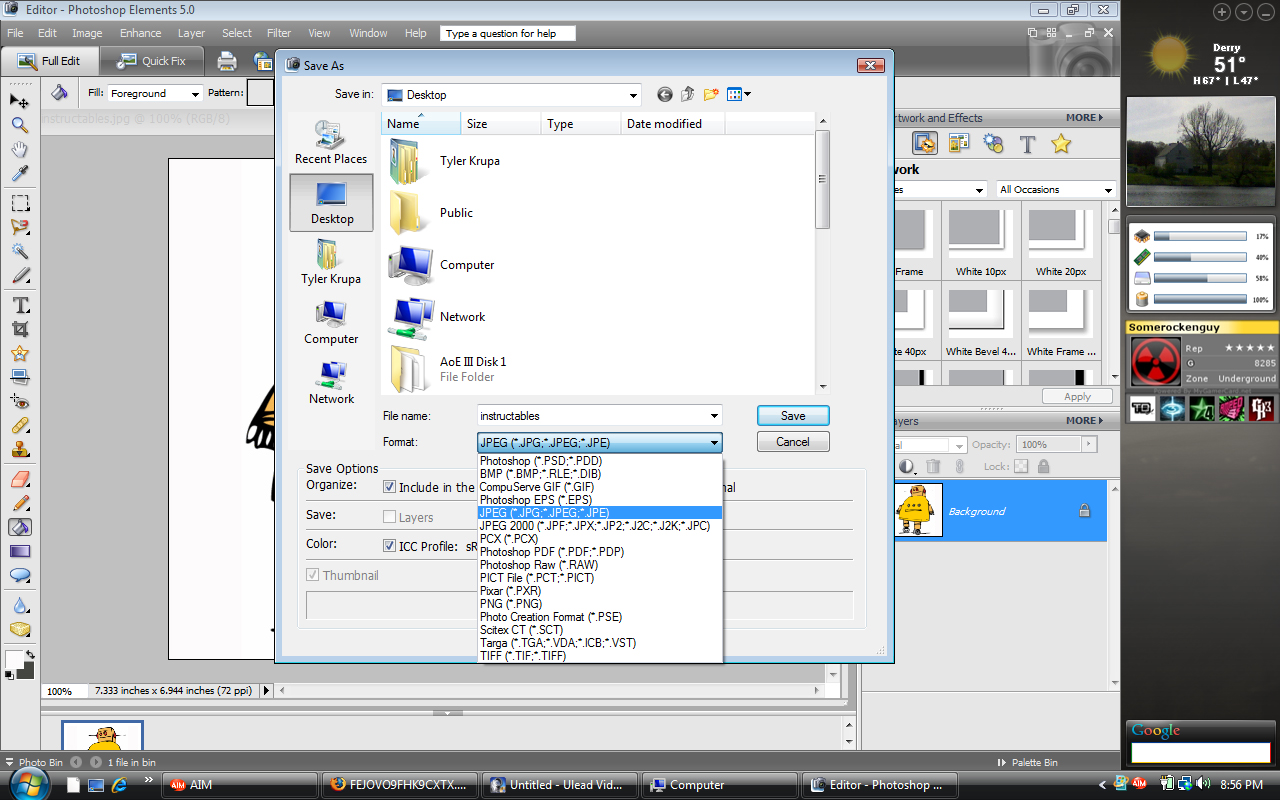Viewport: 1280px width, 800px height.
Task: Click the Cancel button
Action: (793, 442)
